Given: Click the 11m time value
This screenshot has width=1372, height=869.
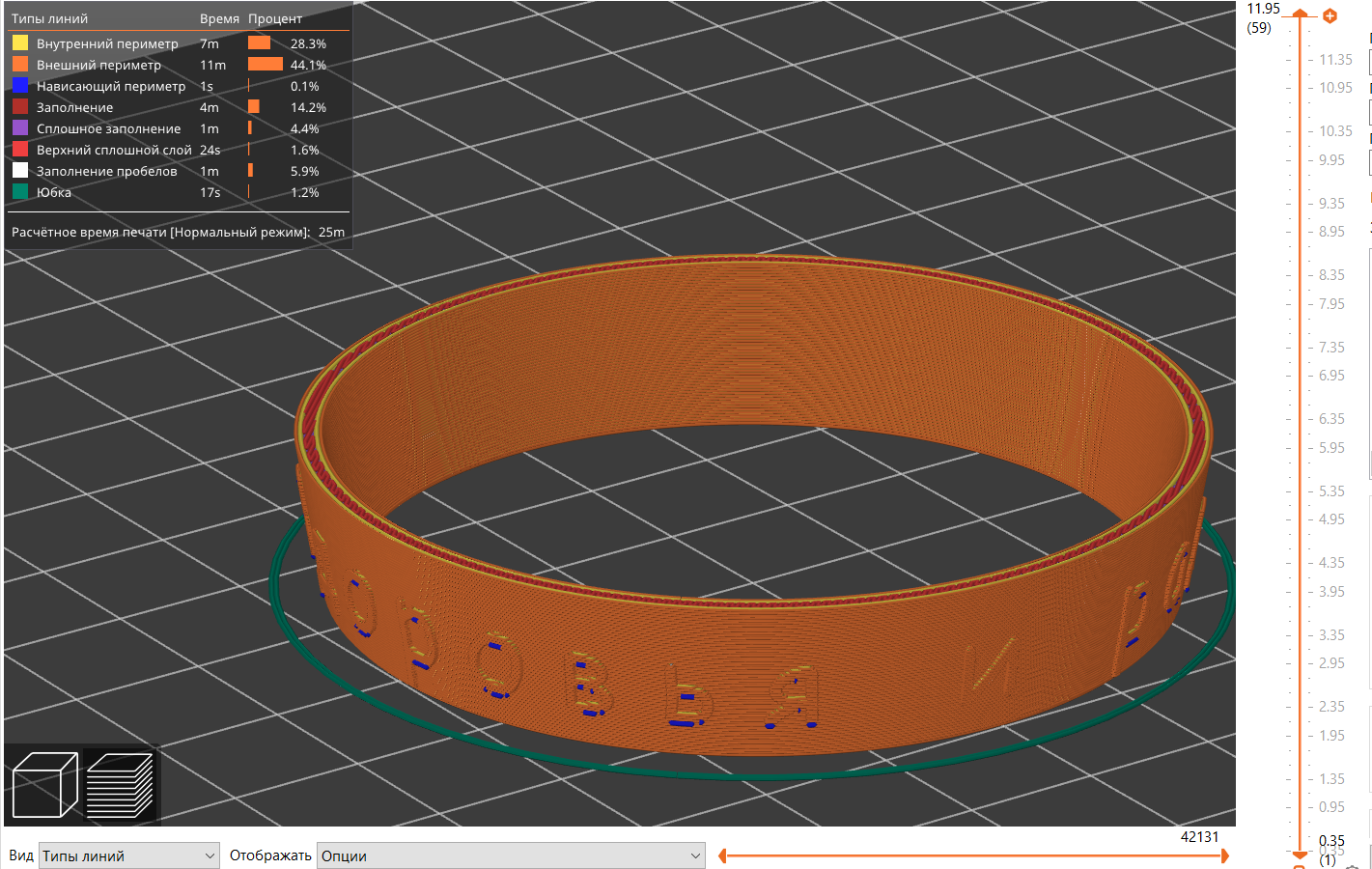Looking at the screenshot, I should pos(212,65).
